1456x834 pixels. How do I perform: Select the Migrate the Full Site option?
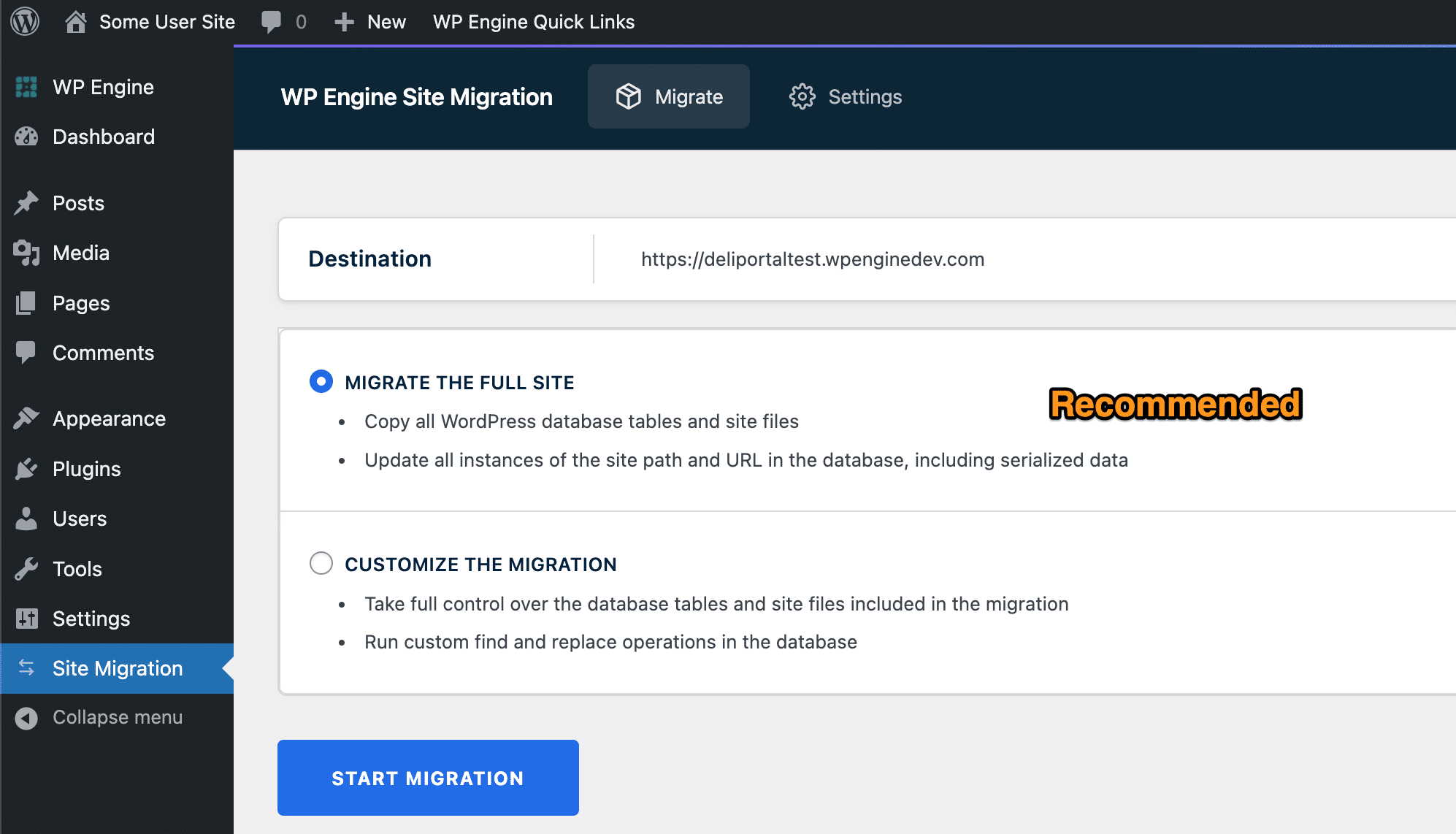tap(321, 381)
